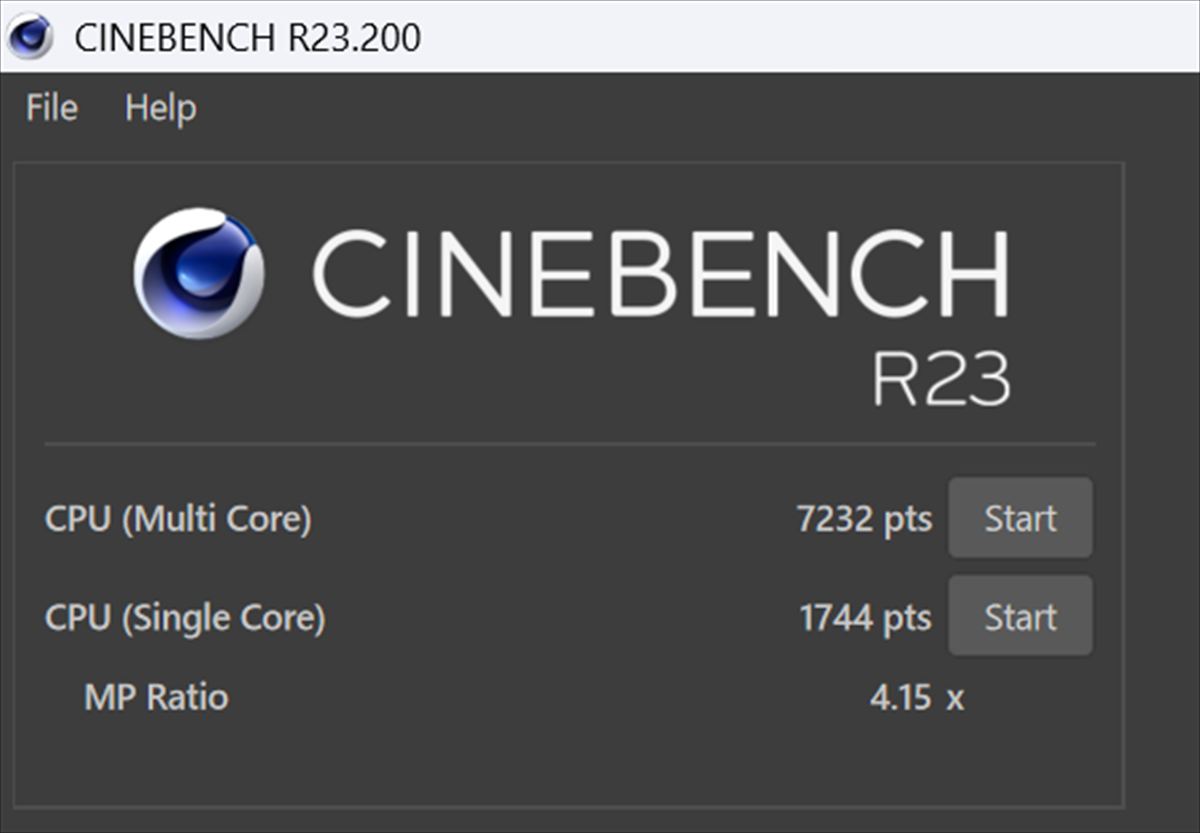Click the large Cinebench sphere logo

tap(199, 274)
